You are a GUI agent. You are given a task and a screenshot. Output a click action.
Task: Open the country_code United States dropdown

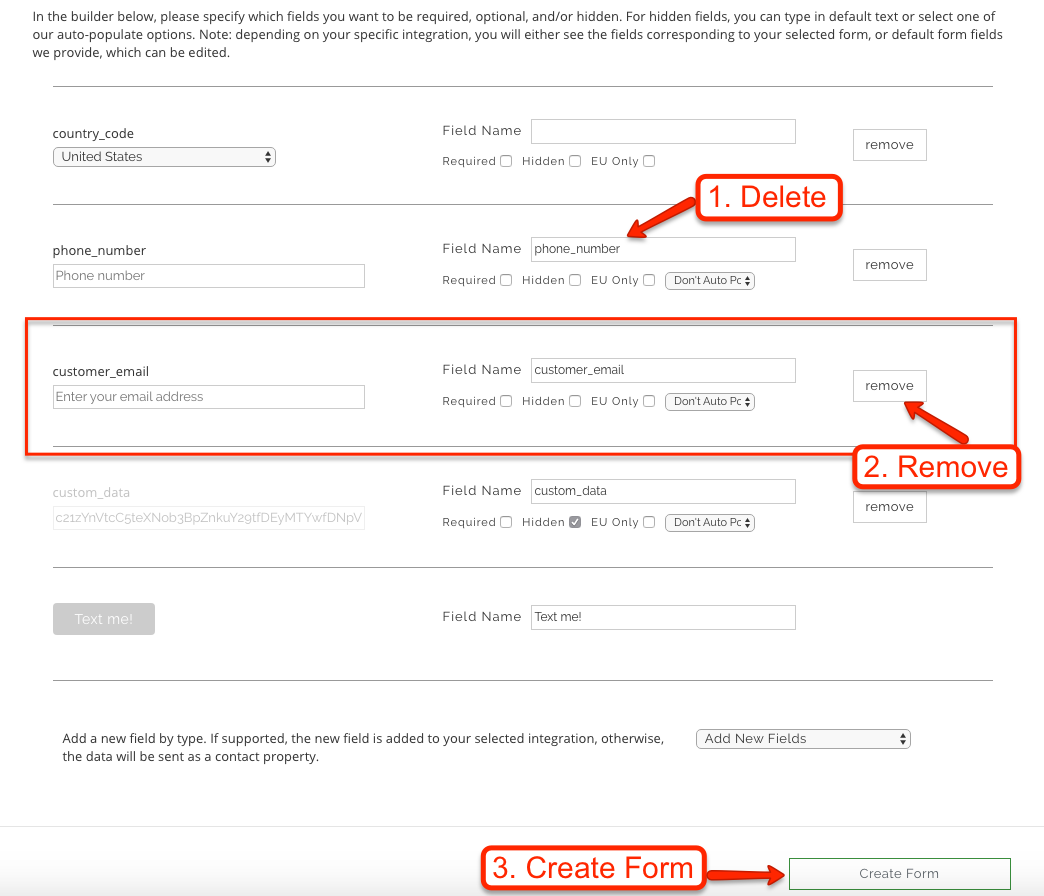164,157
